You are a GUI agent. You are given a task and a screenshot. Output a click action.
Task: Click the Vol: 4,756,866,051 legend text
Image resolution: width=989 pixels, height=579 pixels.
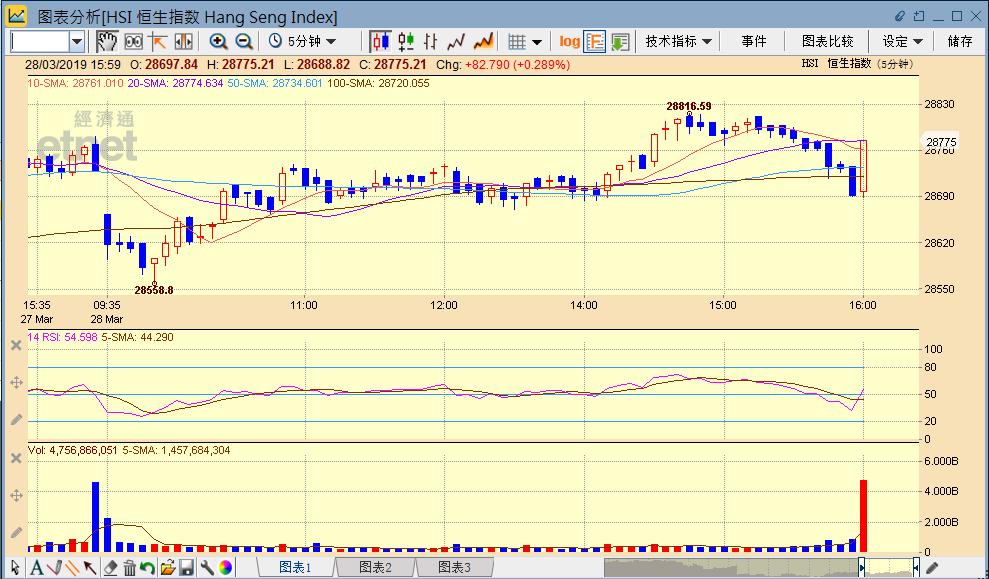(x=73, y=450)
